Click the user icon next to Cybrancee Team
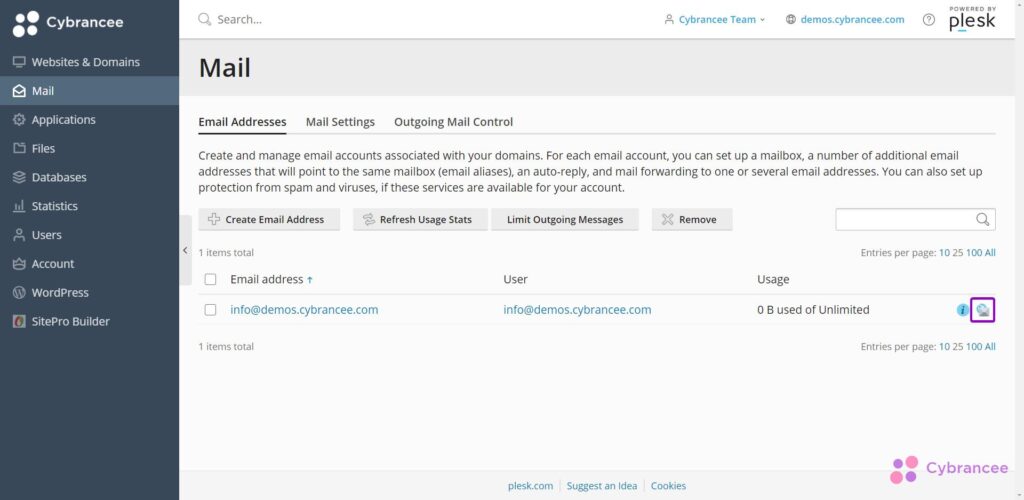The width and height of the screenshot is (1024, 500). (669, 20)
